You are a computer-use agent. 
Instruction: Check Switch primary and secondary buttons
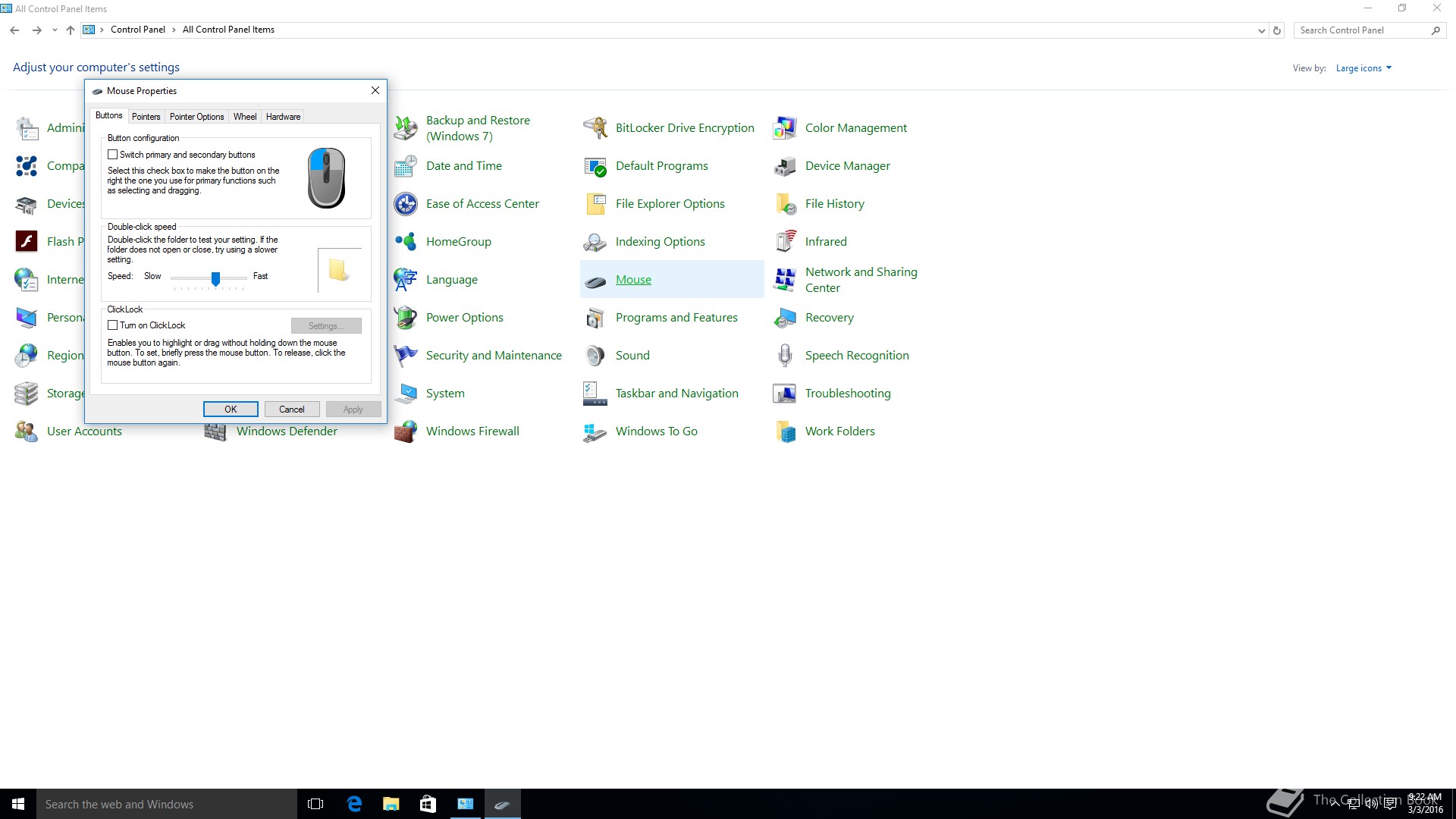[113, 155]
